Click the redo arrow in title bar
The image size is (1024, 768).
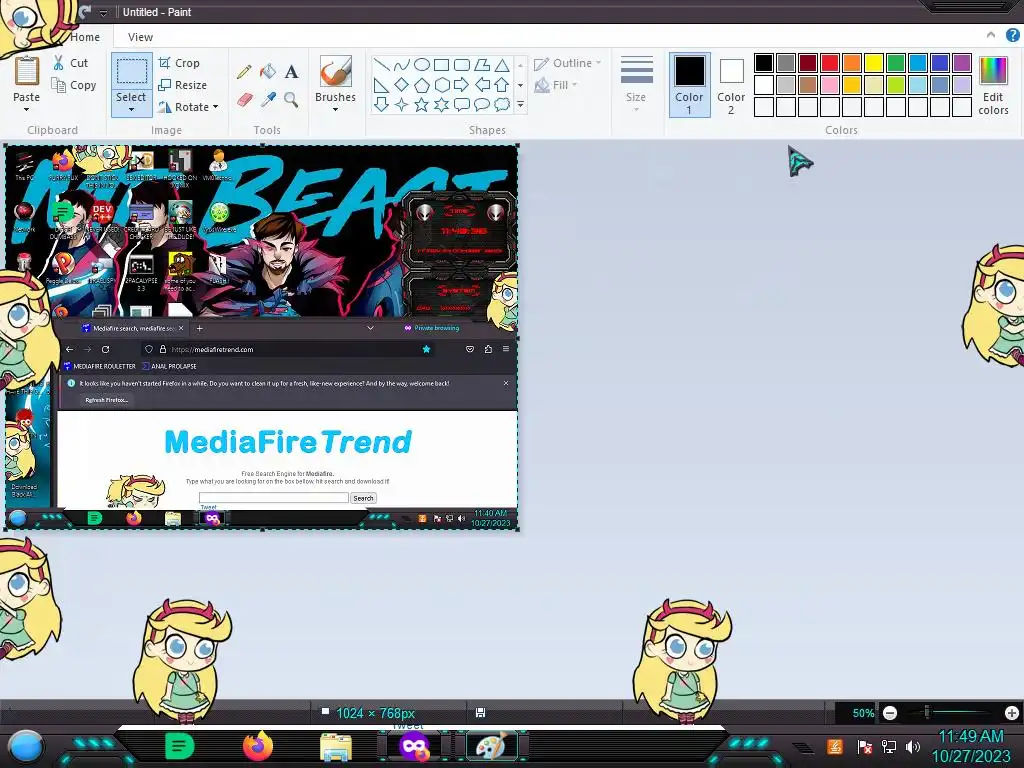[x=84, y=12]
